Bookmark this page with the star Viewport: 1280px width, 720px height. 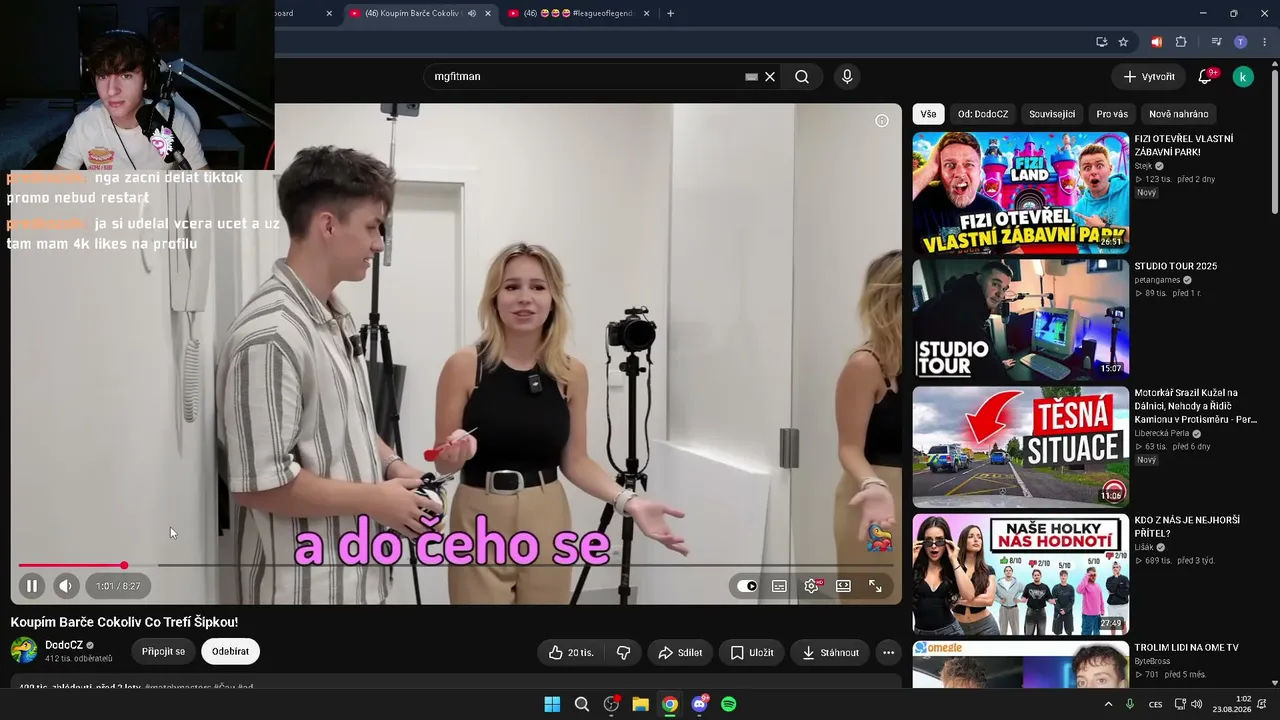1123,42
